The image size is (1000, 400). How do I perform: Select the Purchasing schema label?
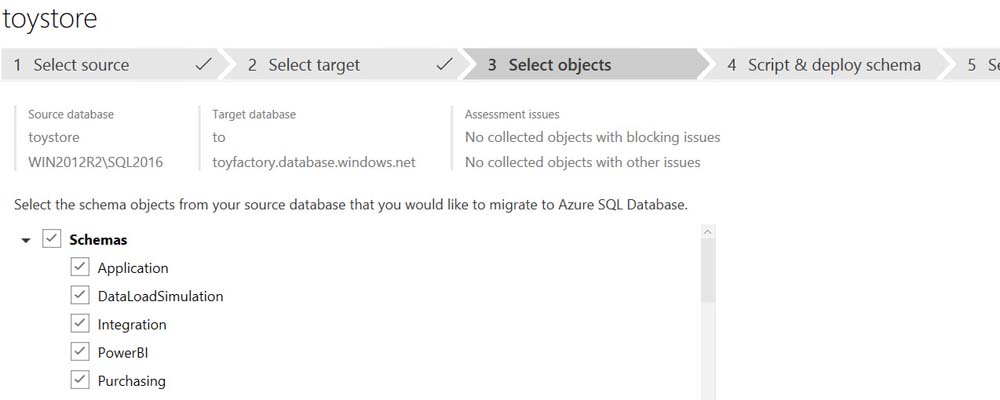(132, 381)
